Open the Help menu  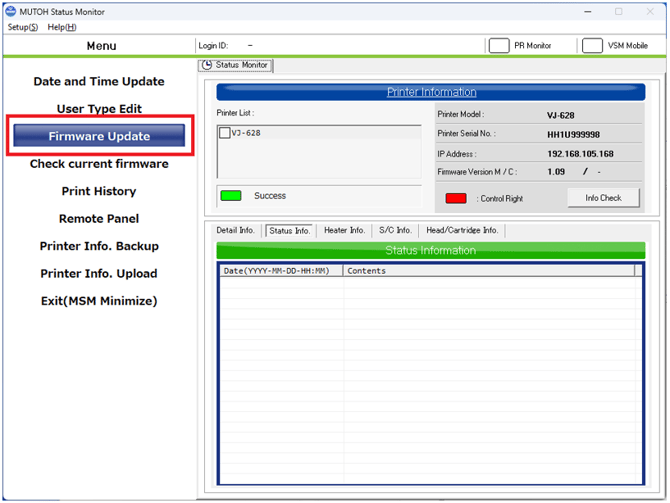click(61, 27)
